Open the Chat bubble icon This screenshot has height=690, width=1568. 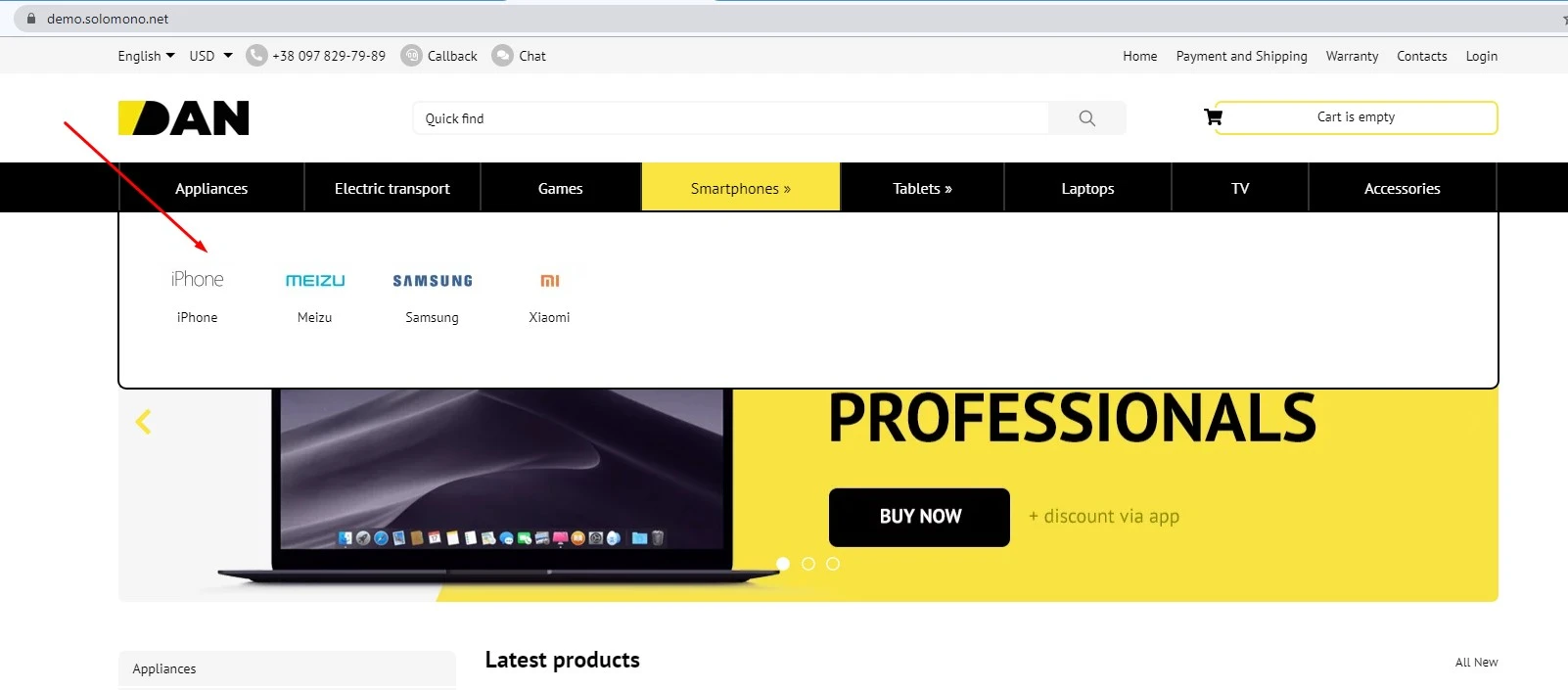pyautogui.click(x=502, y=56)
